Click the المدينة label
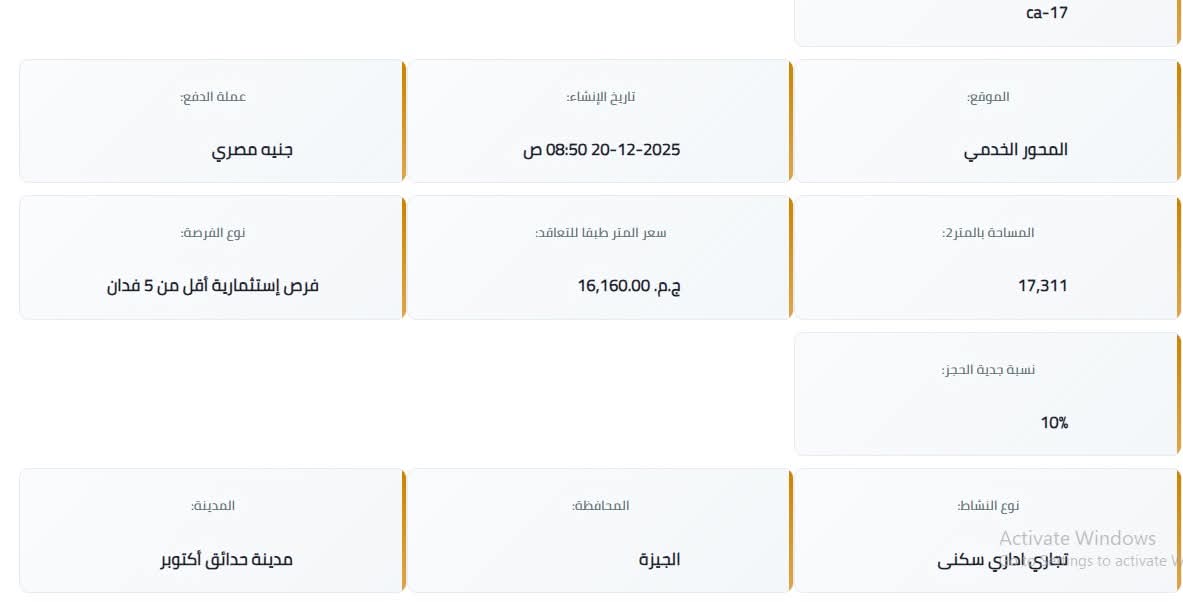Image resolution: width=1183 pixels, height=602 pixels. (213, 506)
